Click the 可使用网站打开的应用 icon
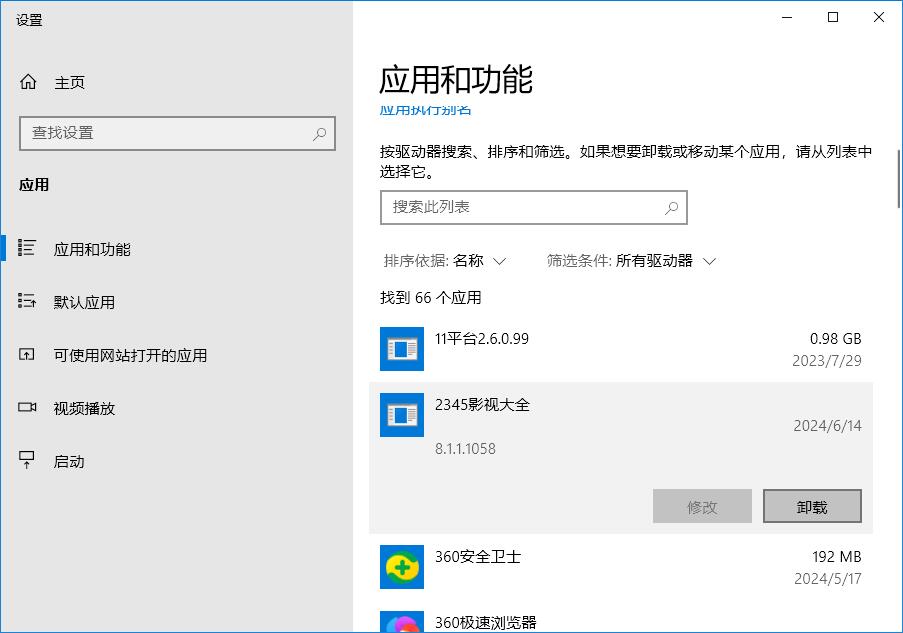Image resolution: width=903 pixels, height=633 pixels. click(x=26, y=354)
